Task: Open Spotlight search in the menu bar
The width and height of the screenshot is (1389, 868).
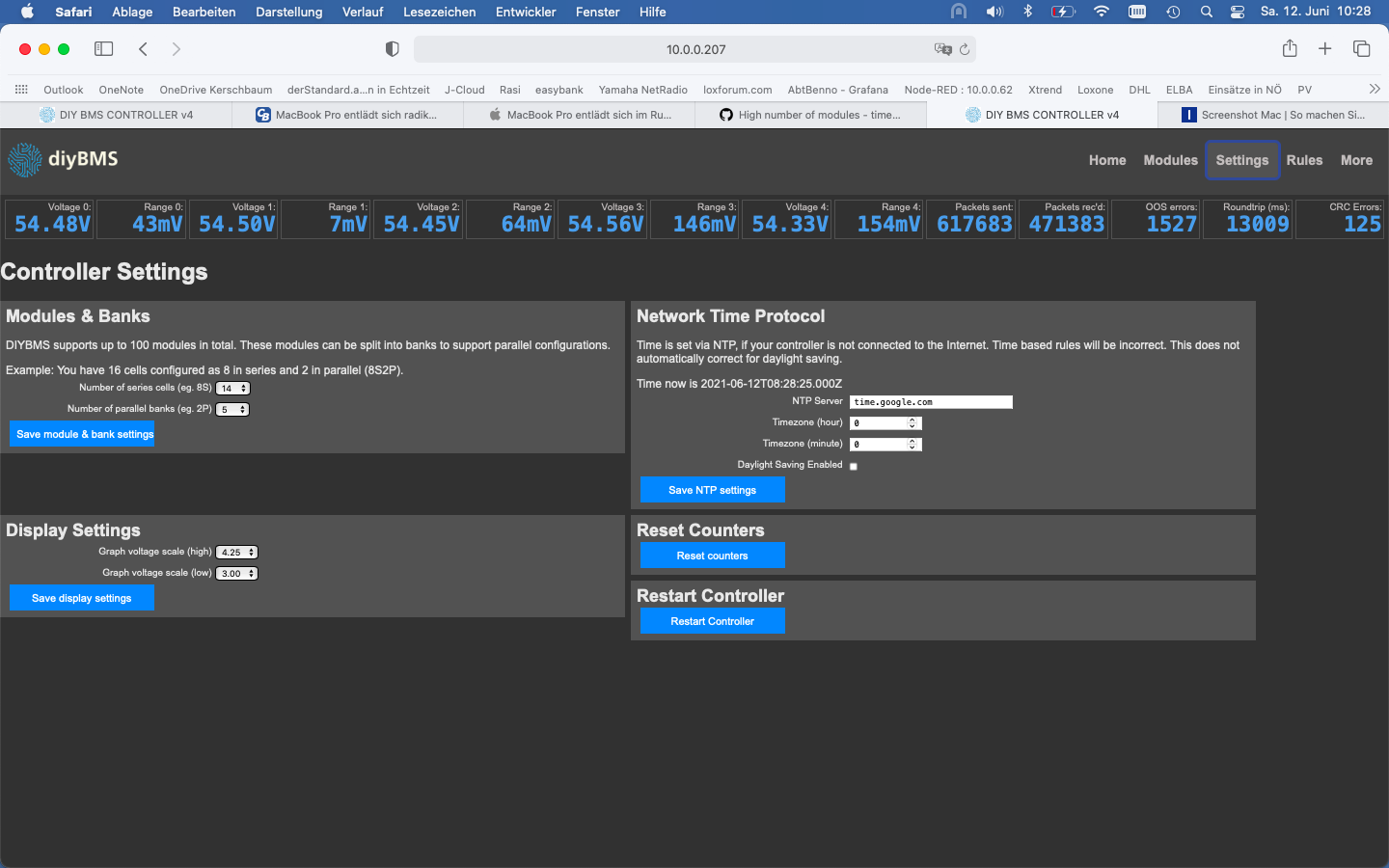Action: (x=1207, y=12)
